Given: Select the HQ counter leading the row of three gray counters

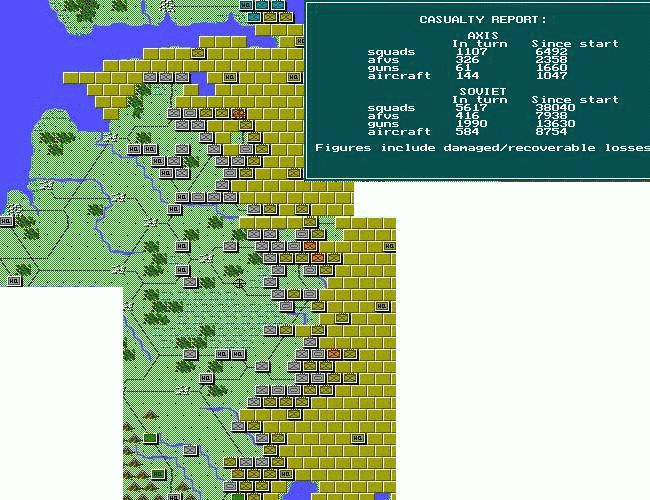Looking at the screenshot, I should (182, 197).
